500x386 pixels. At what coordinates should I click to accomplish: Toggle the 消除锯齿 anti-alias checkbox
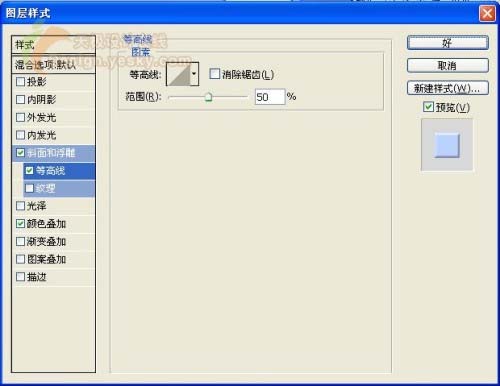click(215, 74)
